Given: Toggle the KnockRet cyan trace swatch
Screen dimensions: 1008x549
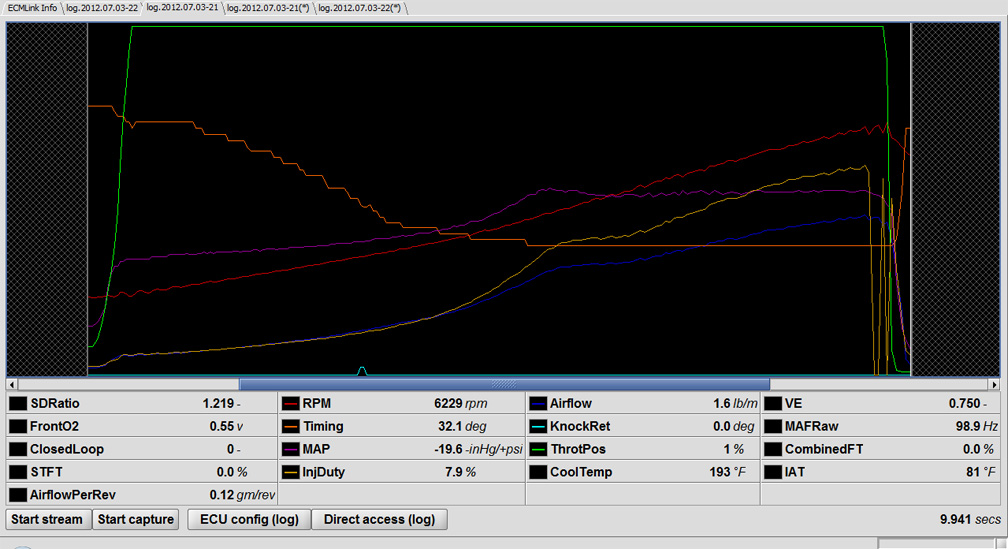Looking at the screenshot, I should [538, 427].
